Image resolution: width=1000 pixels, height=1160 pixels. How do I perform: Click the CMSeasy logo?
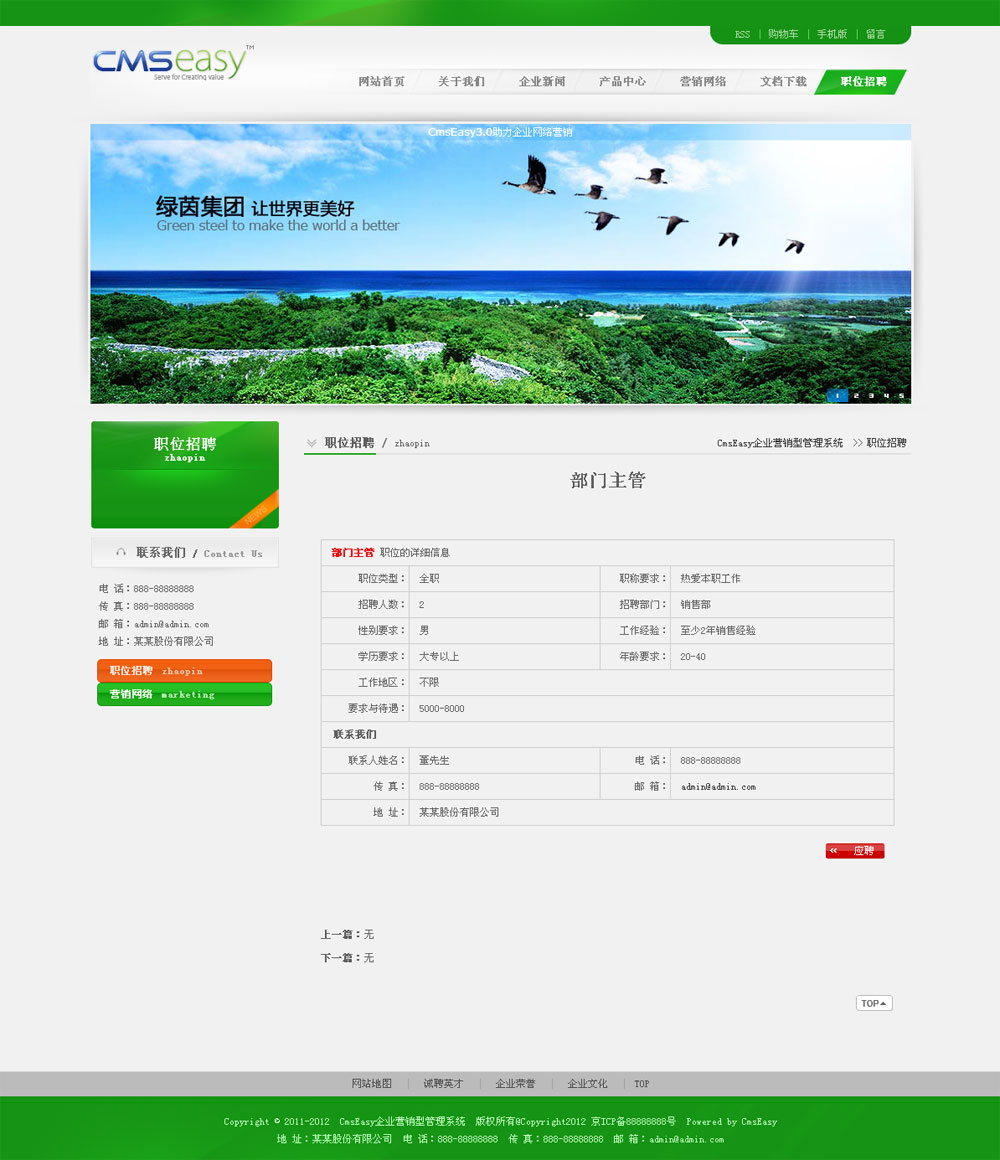[x=172, y=63]
